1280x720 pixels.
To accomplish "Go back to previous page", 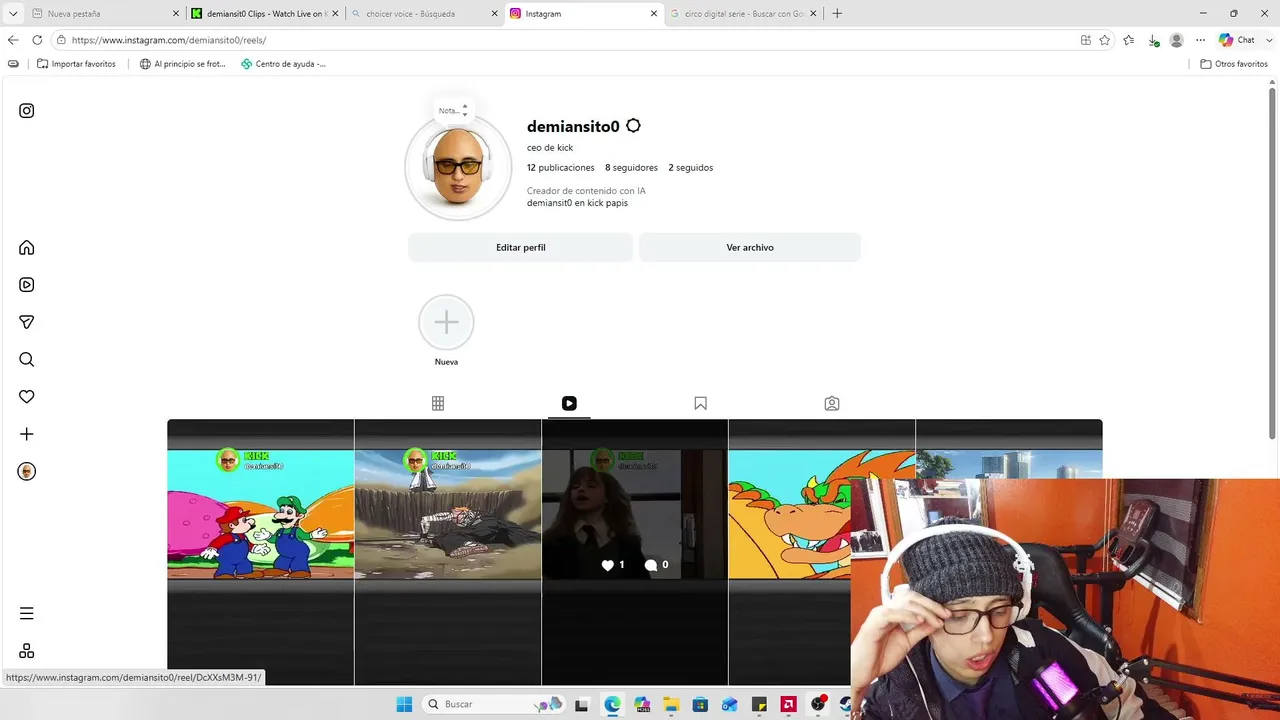I will (13, 40).
